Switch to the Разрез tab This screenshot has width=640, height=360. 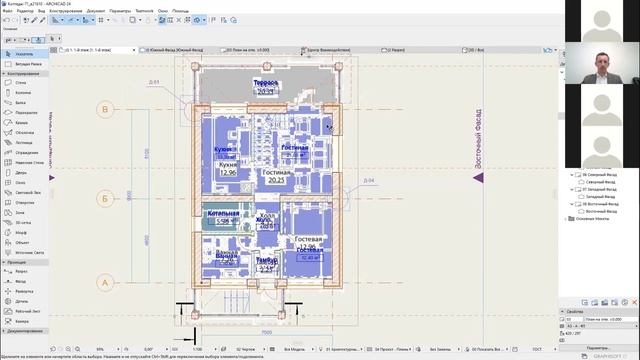[x=393, y=50]
